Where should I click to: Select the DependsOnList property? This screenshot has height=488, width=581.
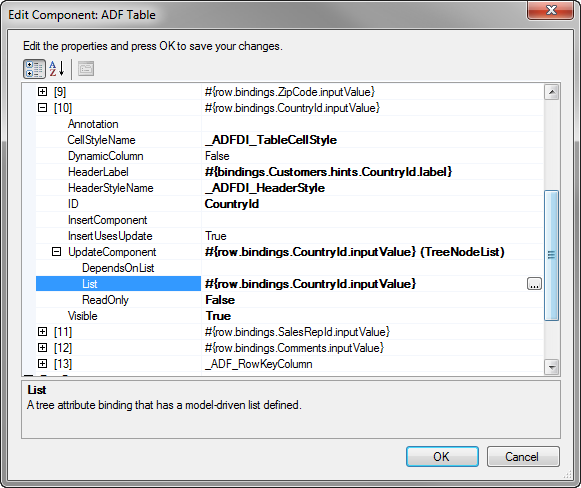pyautogui.click(x=118, y=268)
